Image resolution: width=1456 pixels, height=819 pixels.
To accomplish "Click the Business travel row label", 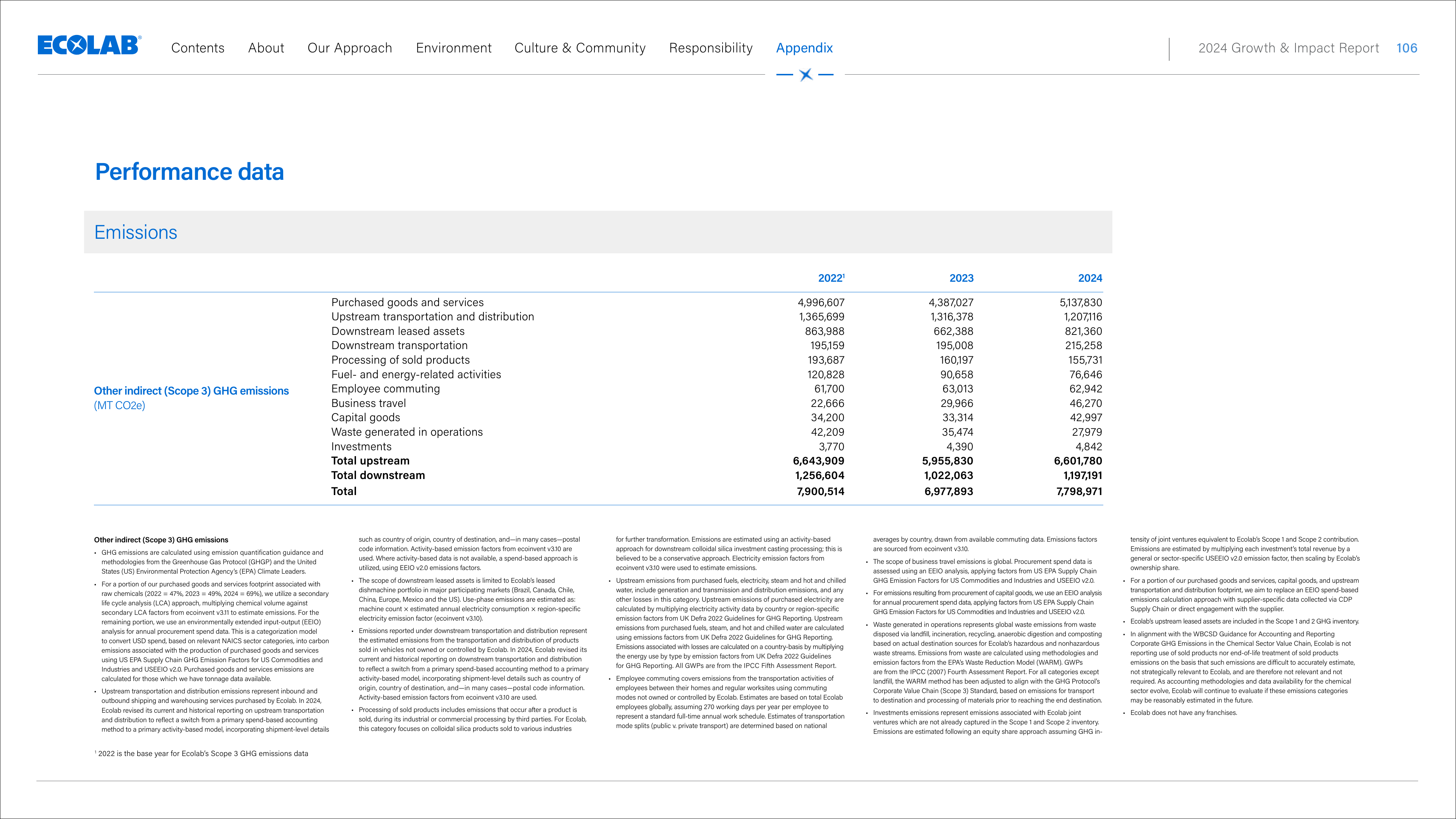I will [368, 403].
